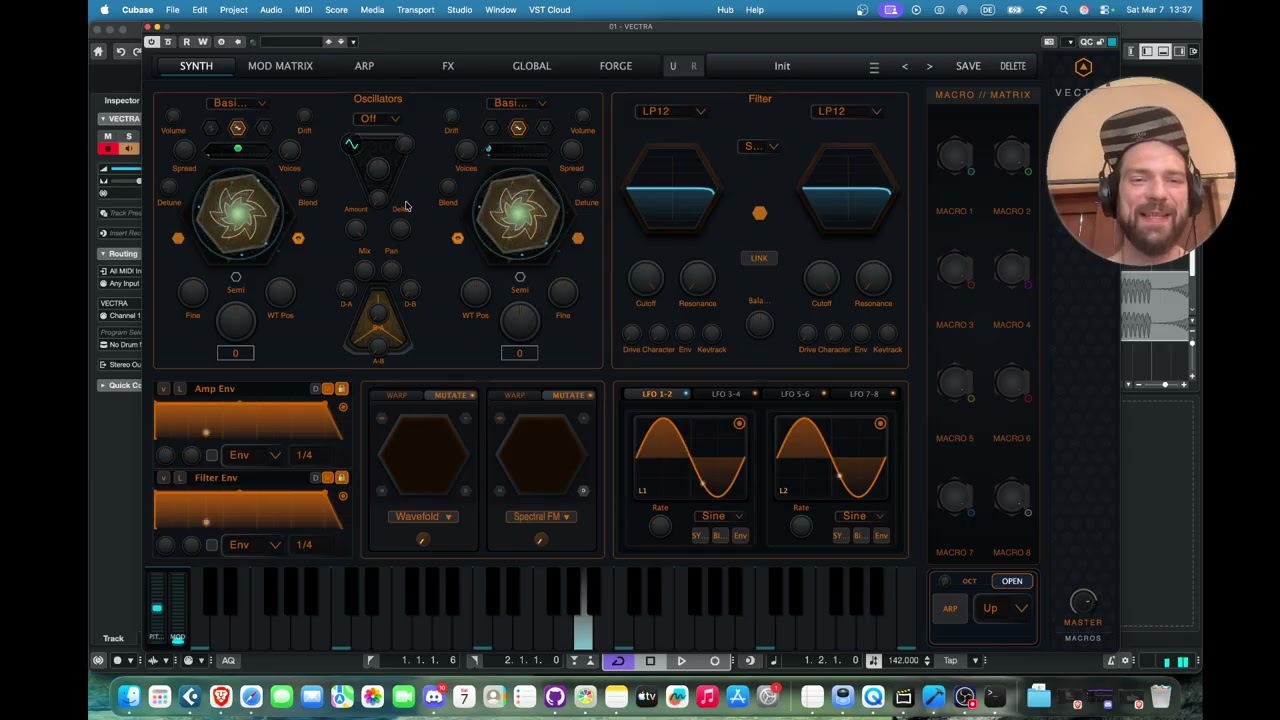Image resolution: width=1280 pixels, height=720 pixels.
Task: Open Finder from the Dock
Action: pos(129,697)
